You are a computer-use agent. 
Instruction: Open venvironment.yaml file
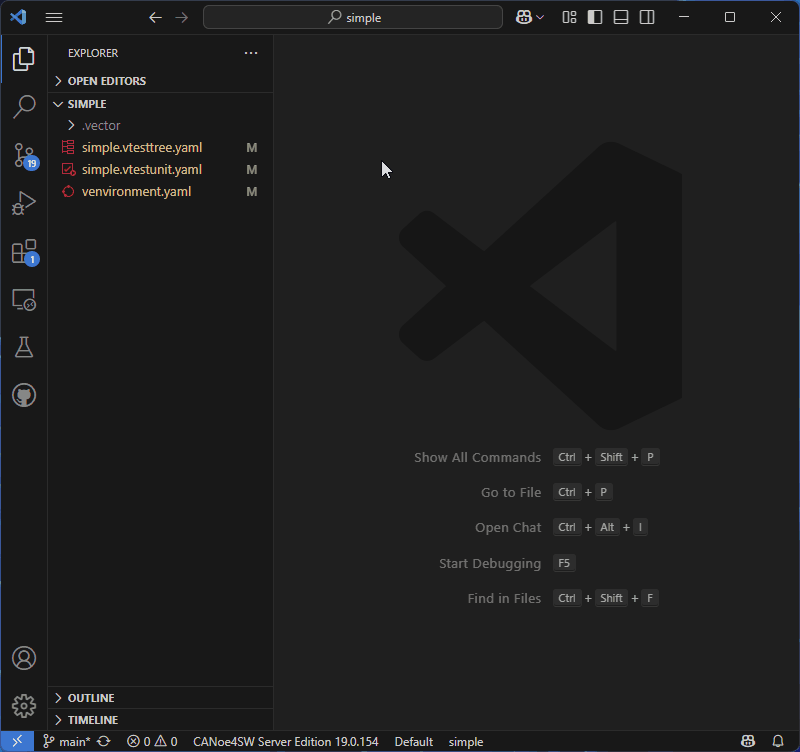[x=161, y=192]
